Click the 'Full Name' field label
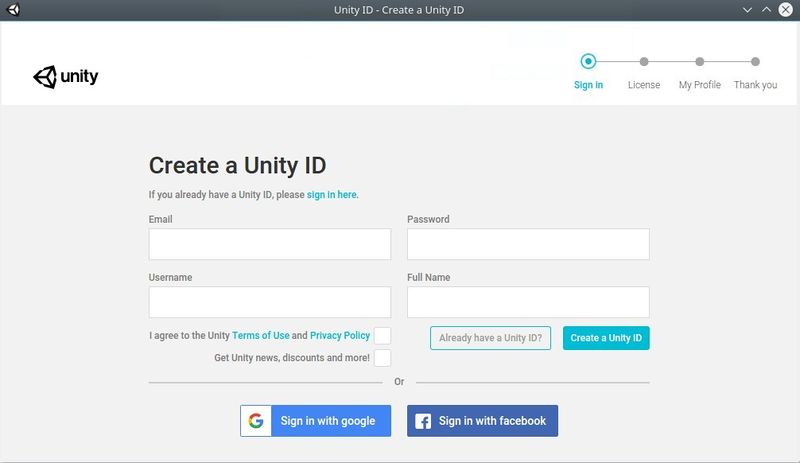Viewport: 800px width, 463px height. click(429, 277)
